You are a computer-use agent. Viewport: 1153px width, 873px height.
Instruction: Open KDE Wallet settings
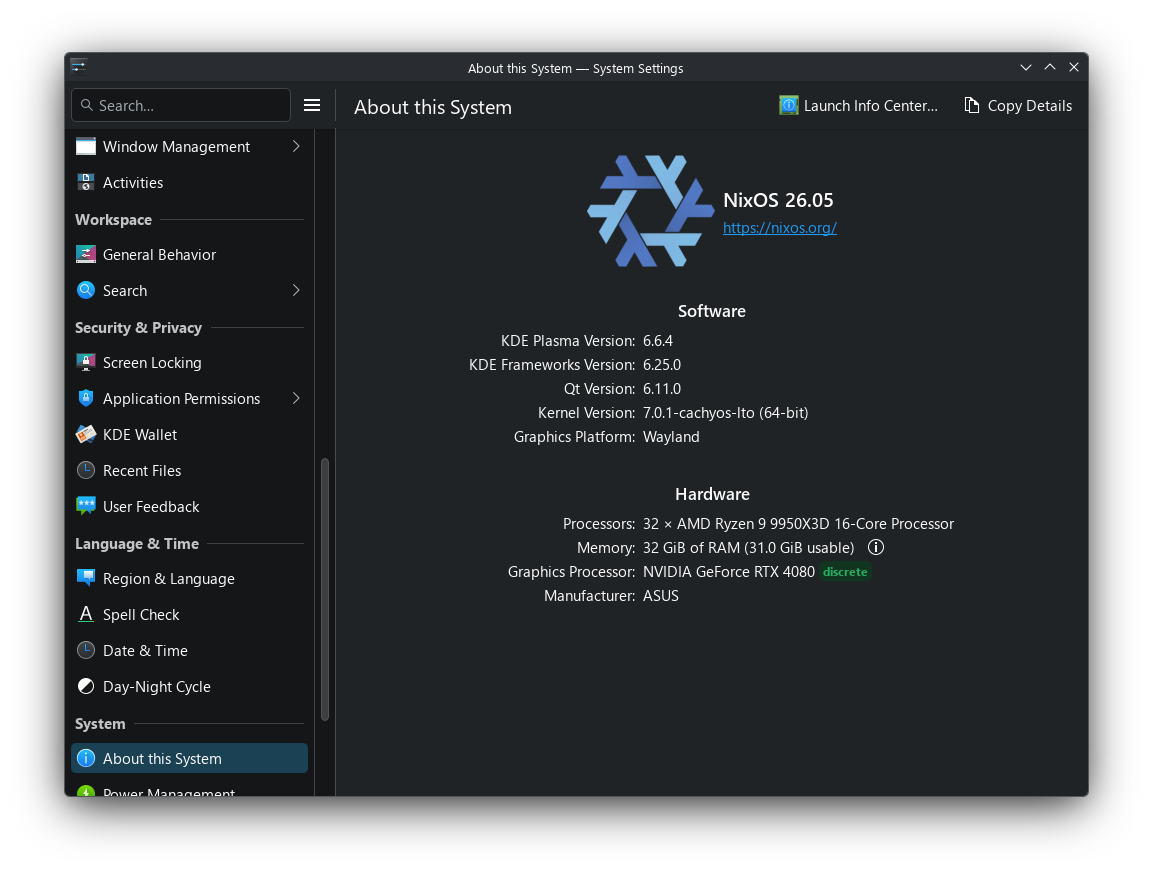point(189,435)
